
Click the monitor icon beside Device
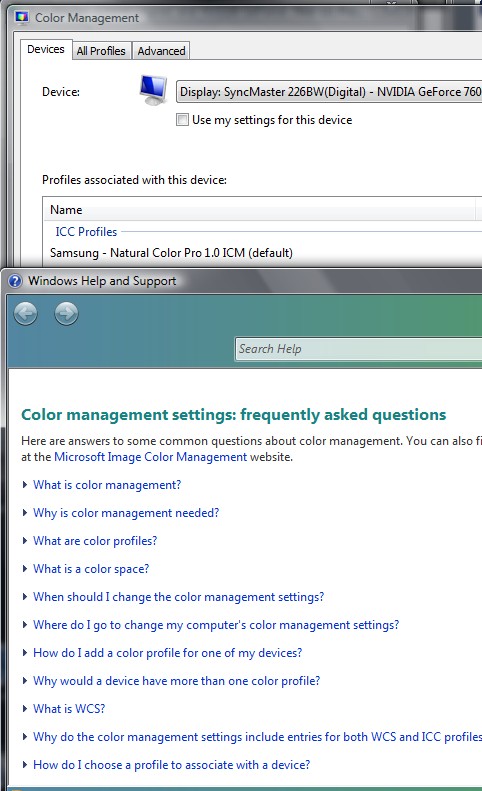click(153, 90)
